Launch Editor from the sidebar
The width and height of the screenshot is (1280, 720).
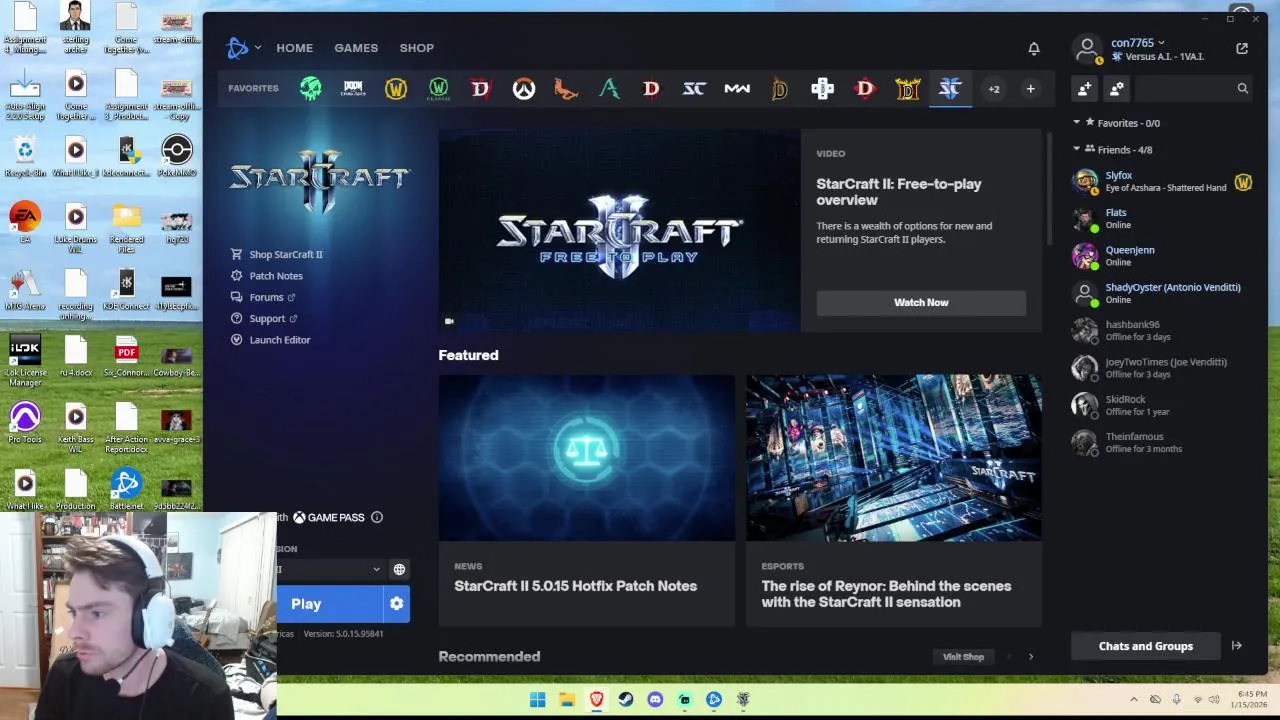(271, 340)
